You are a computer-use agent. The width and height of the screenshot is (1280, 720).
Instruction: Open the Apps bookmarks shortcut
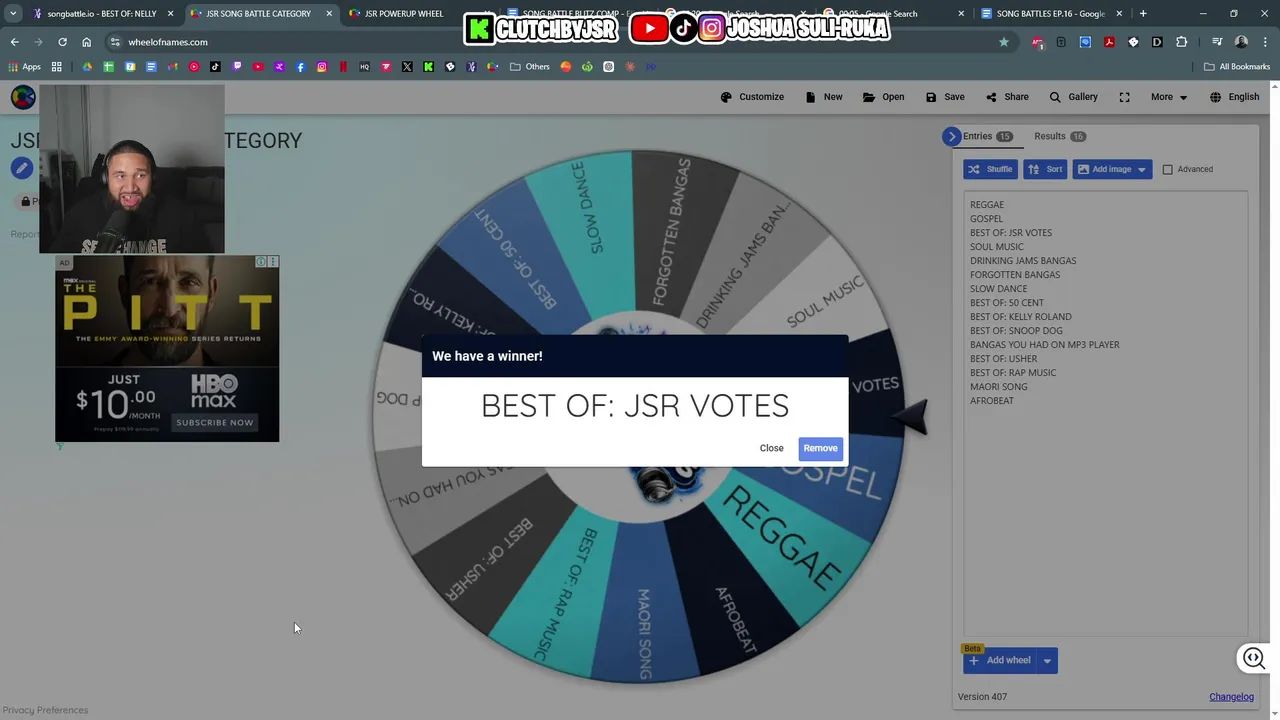pos(24,67)
